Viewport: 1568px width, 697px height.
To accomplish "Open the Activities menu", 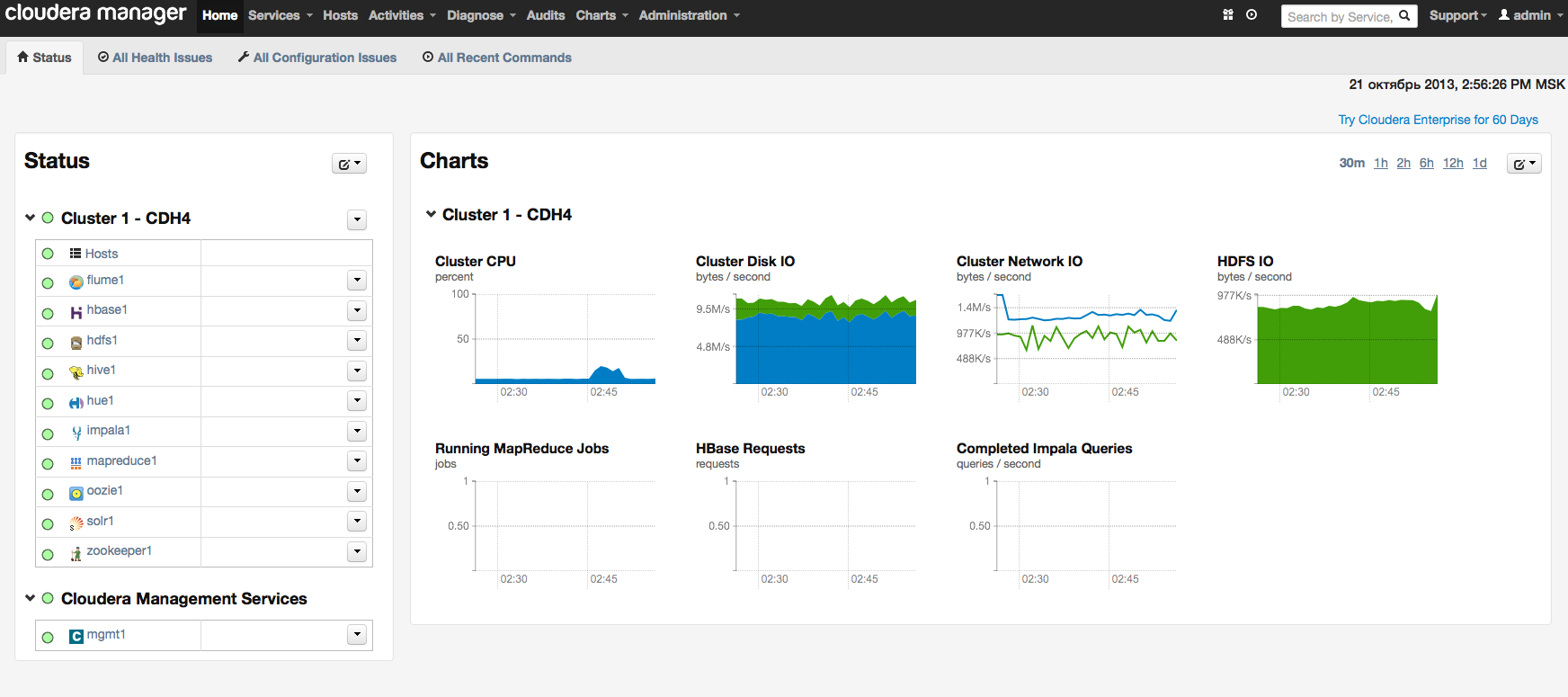I will coord(402,15).
